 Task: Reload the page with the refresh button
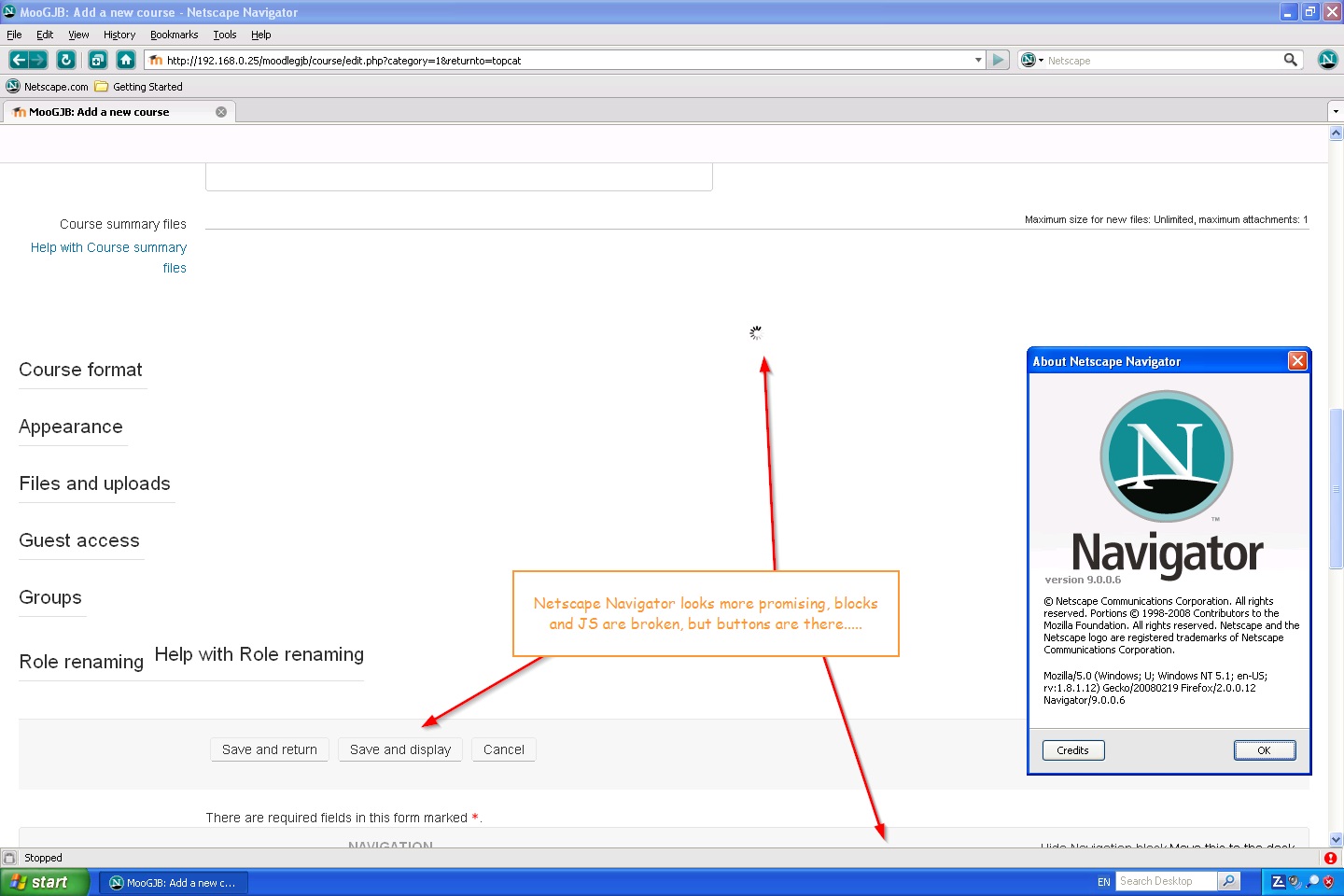pyautogui.click(x=65, y=60)
